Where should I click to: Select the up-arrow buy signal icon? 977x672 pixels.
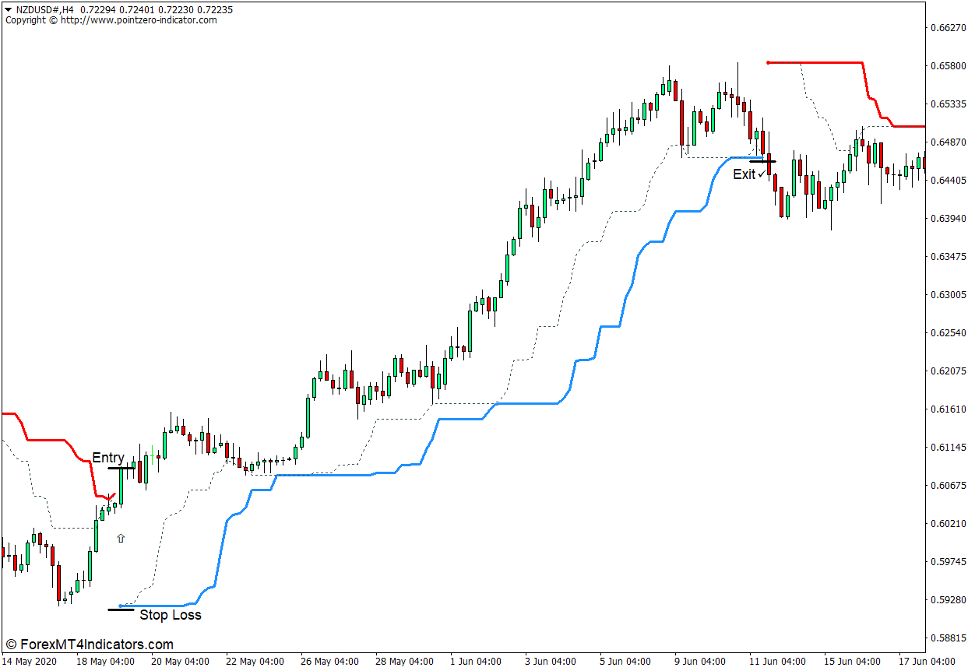click(x=122, y=537)
